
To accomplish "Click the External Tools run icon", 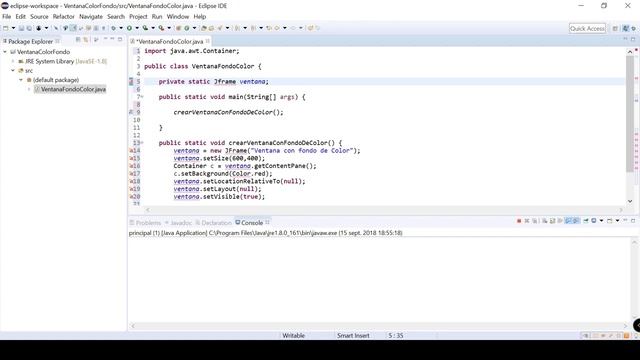I will [x=161, y=28].
